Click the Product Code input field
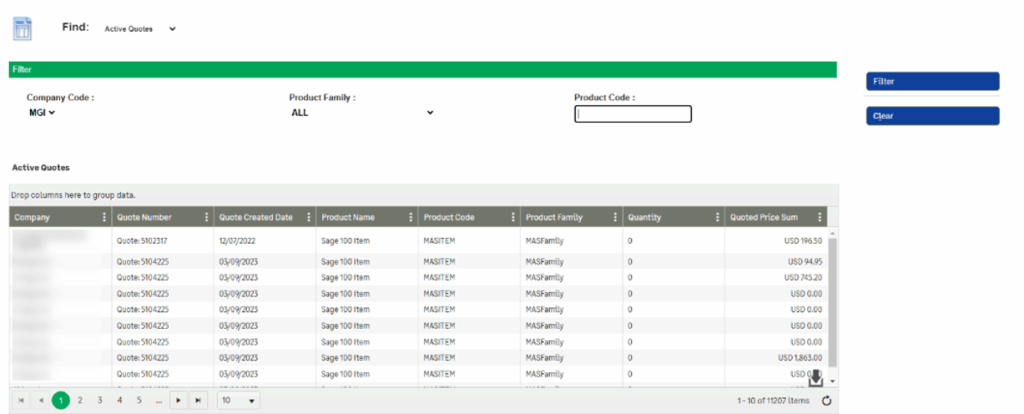The image size is (1024, 414). [x=632, y=114]
